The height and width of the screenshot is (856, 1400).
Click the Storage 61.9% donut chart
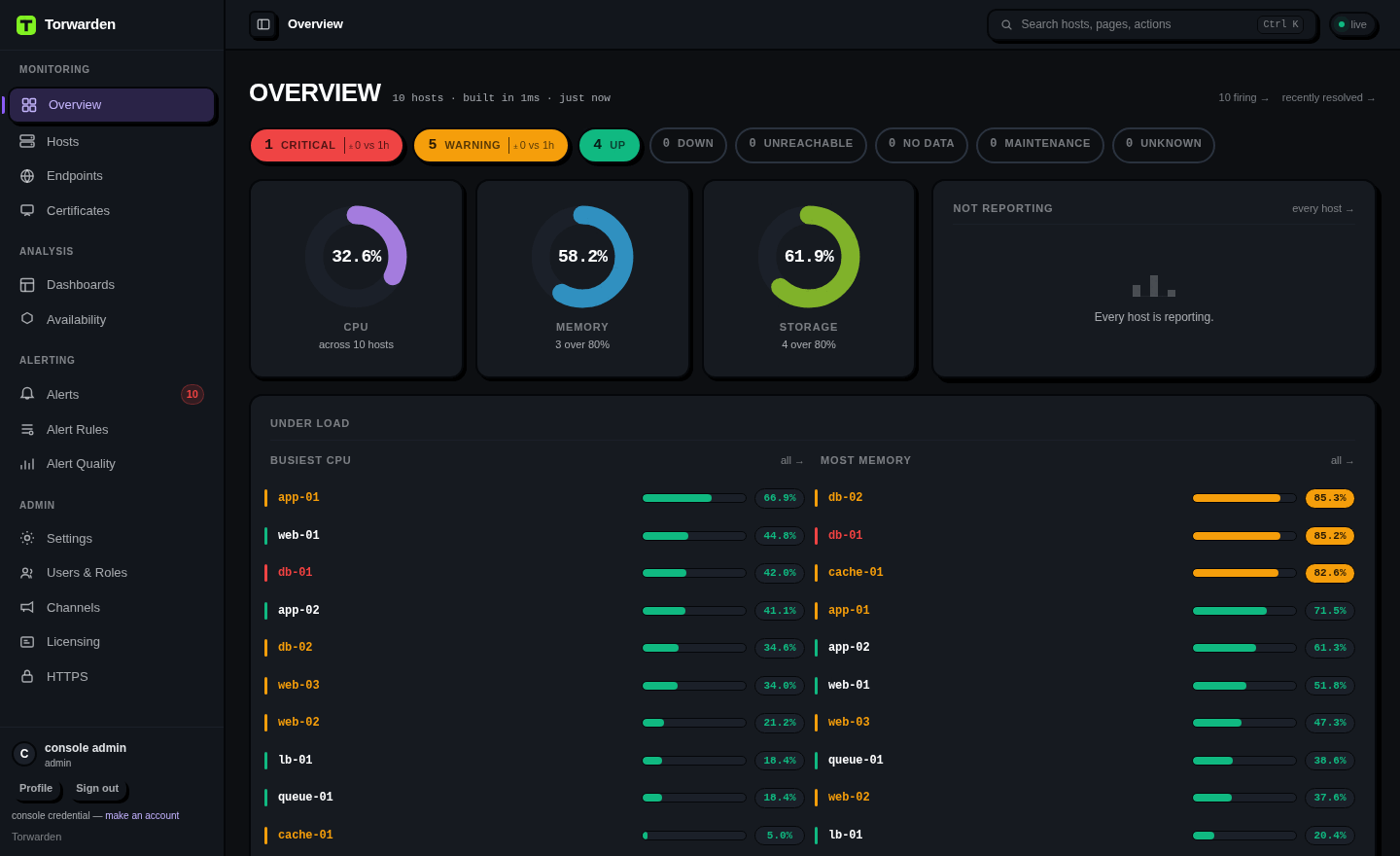click(809, 257)
